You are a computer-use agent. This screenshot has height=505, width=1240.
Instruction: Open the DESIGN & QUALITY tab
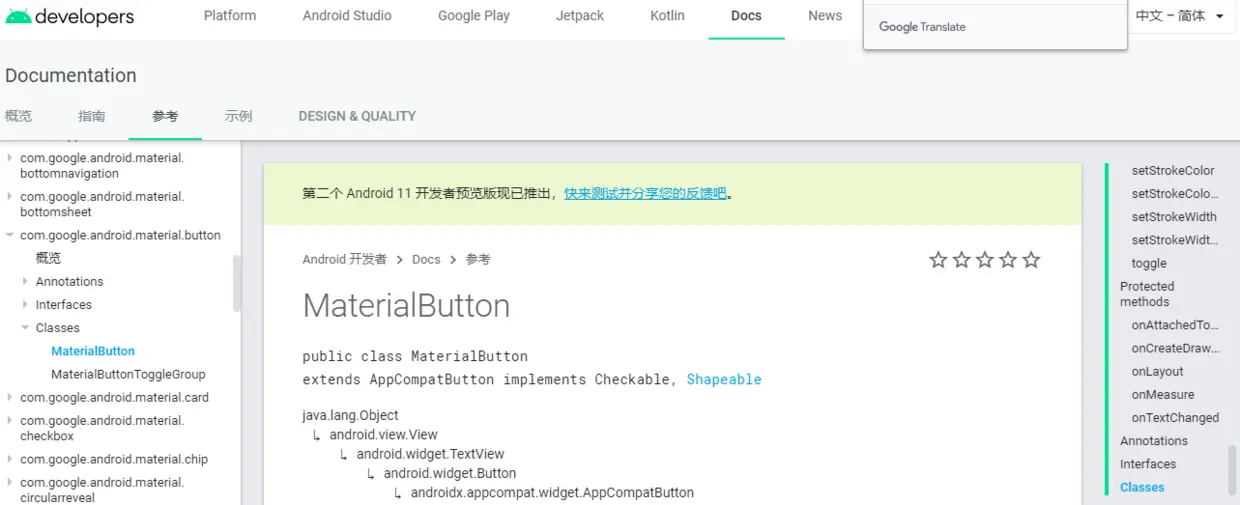tap(357, 116)
